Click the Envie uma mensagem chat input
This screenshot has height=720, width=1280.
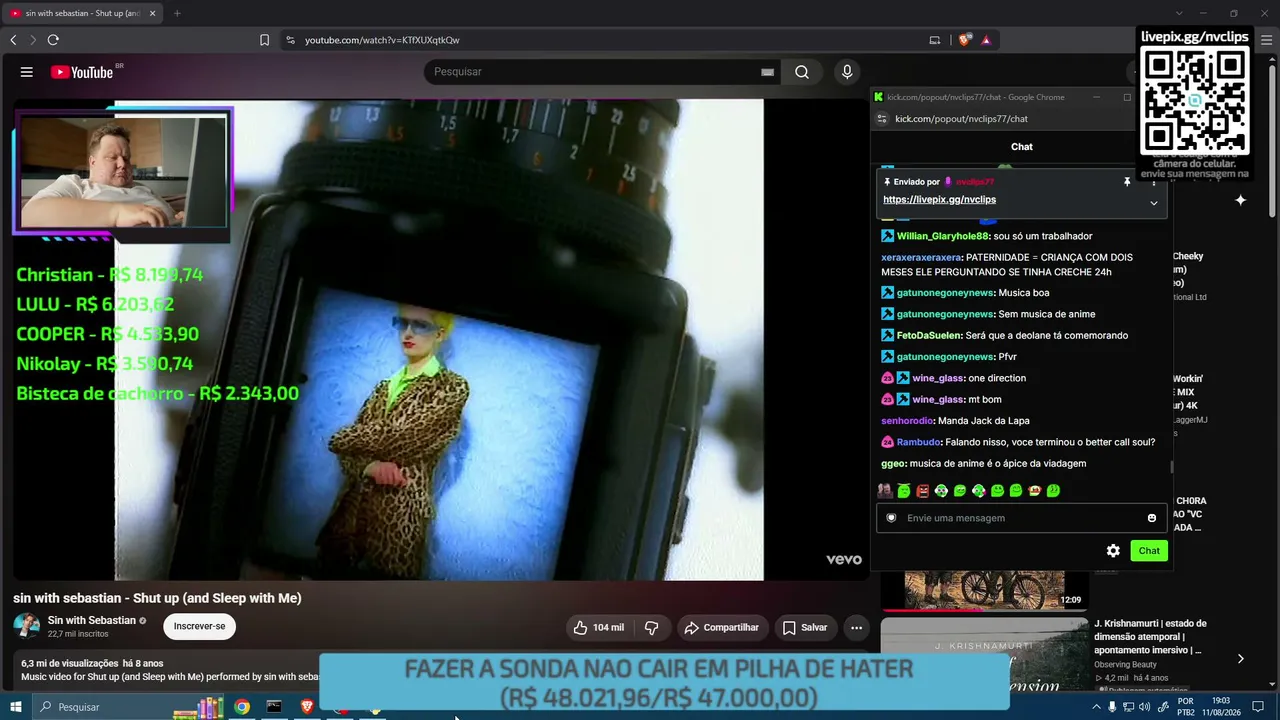[x=1022, y=518]
